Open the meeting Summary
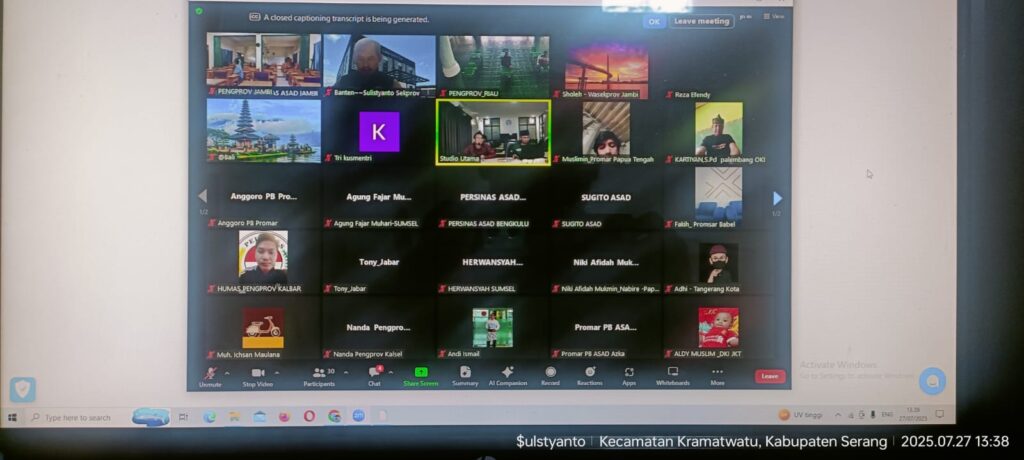The height and width of the screenshot is (460, 1024). point(465,374)
